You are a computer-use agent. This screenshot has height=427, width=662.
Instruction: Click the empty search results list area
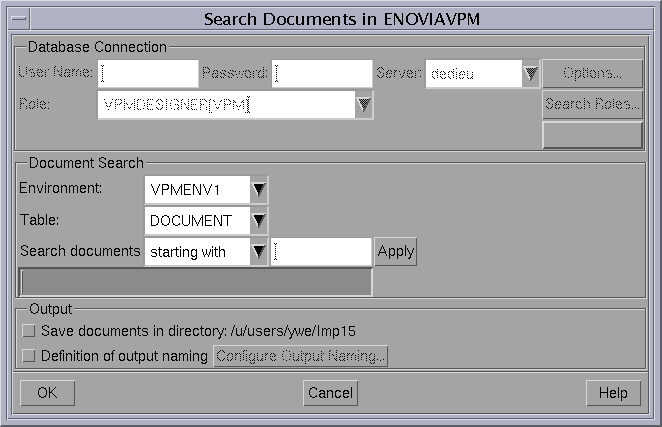[x=195, y=282]
